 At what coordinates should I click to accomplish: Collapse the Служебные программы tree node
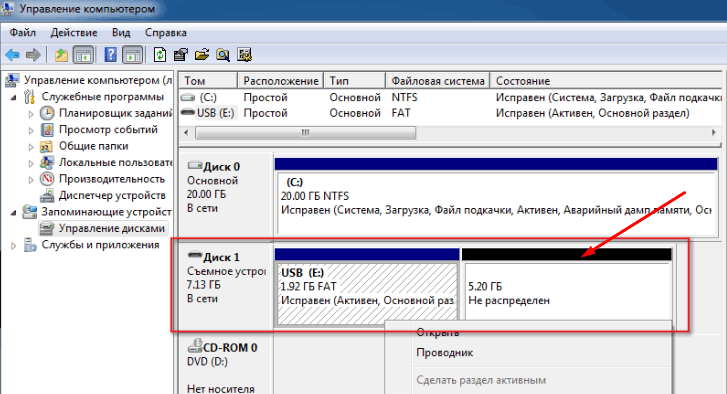tap(14, 98)
